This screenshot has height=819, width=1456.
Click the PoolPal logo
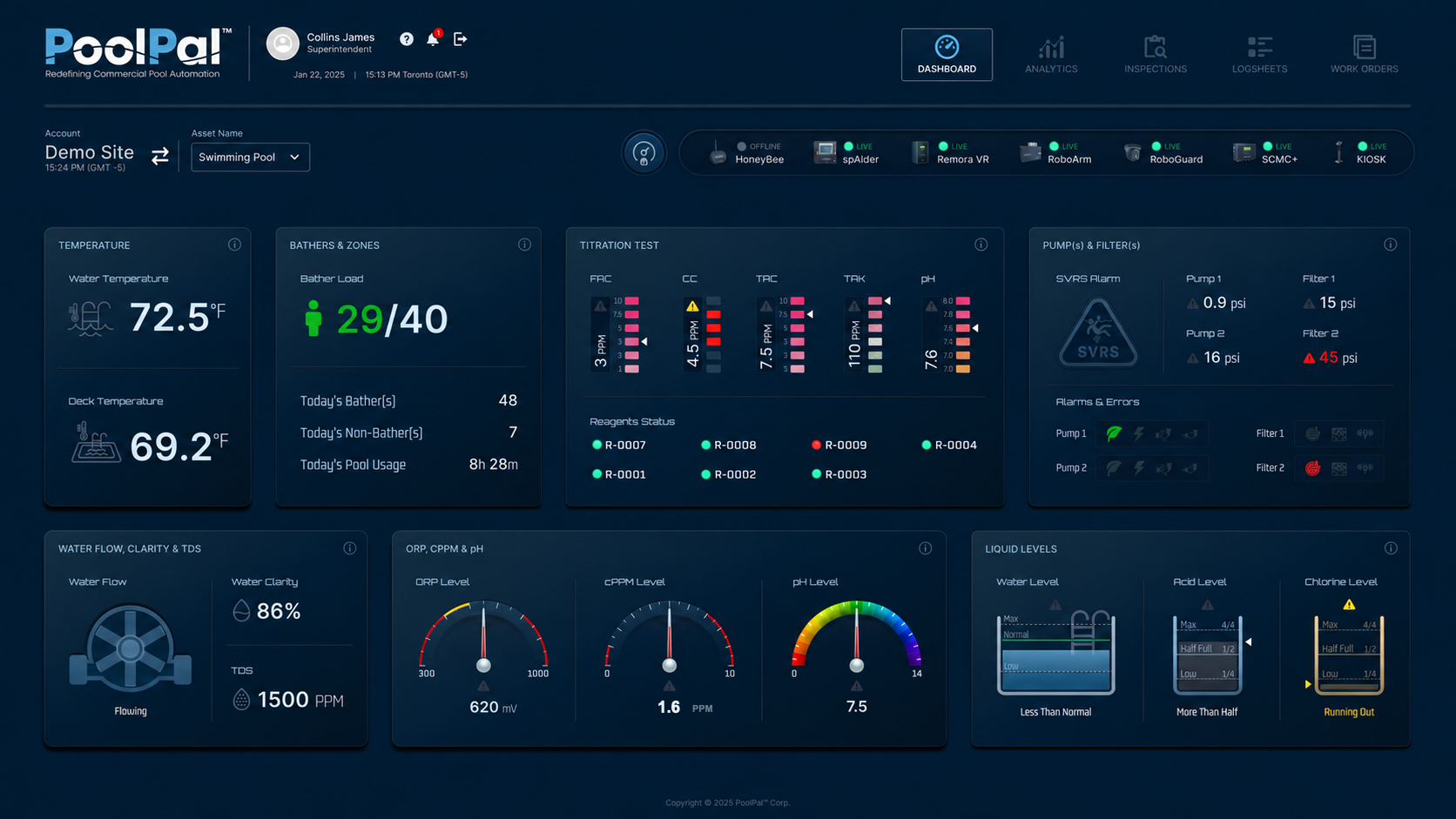click(x=138, y=53)
